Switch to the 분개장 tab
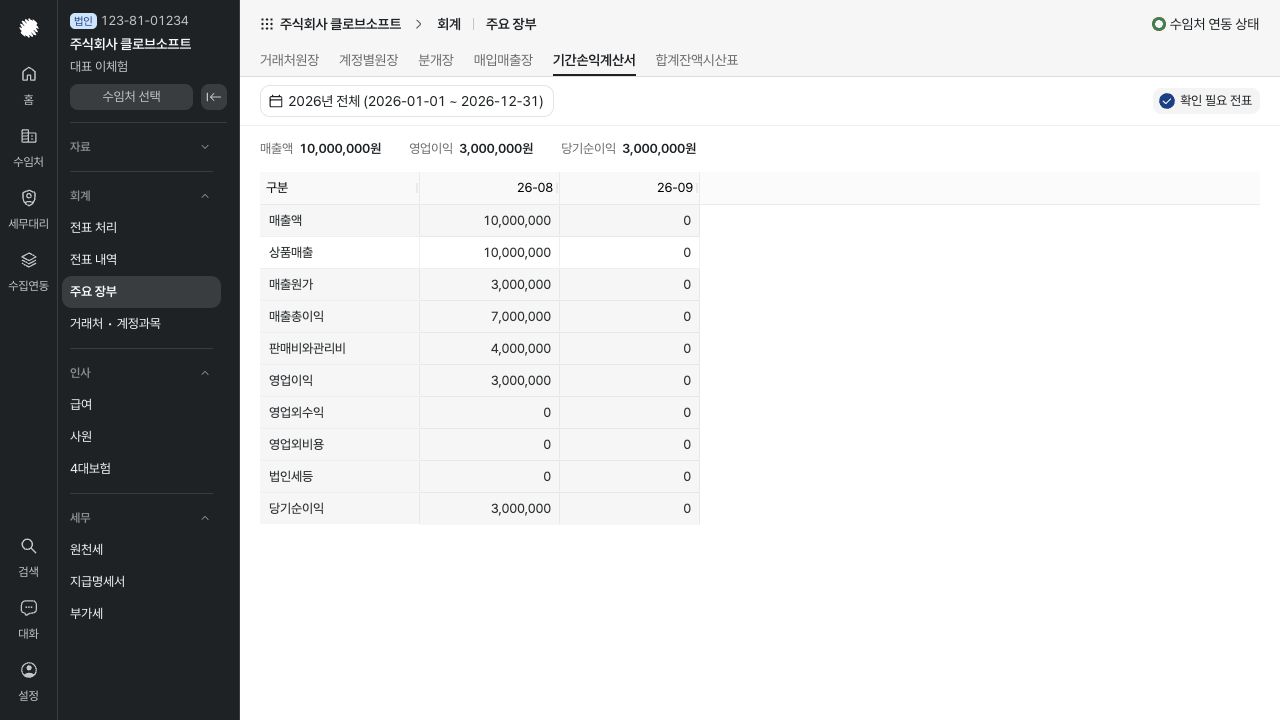Viewport: 1280px width, 720px height. pyautogui.click(x=436, y=60)
